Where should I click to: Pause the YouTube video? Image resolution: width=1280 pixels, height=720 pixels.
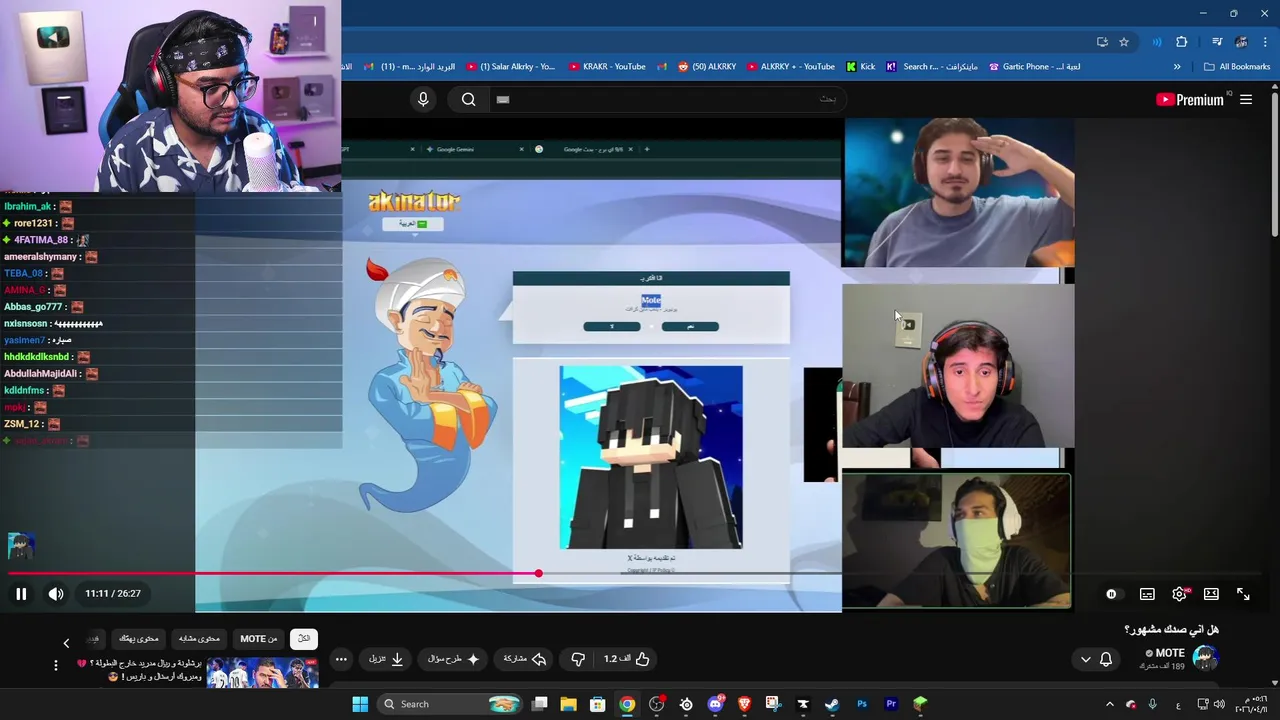click(x=21, y=594)
